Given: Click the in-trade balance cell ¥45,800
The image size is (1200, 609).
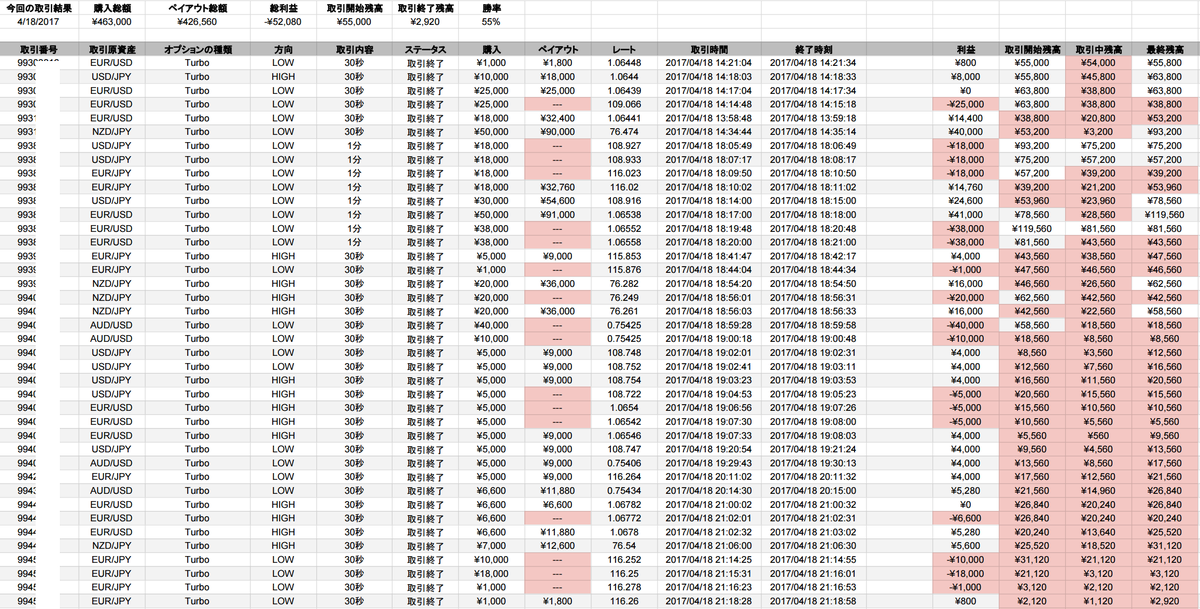Looking at the screenshot, I should 1097,76.
